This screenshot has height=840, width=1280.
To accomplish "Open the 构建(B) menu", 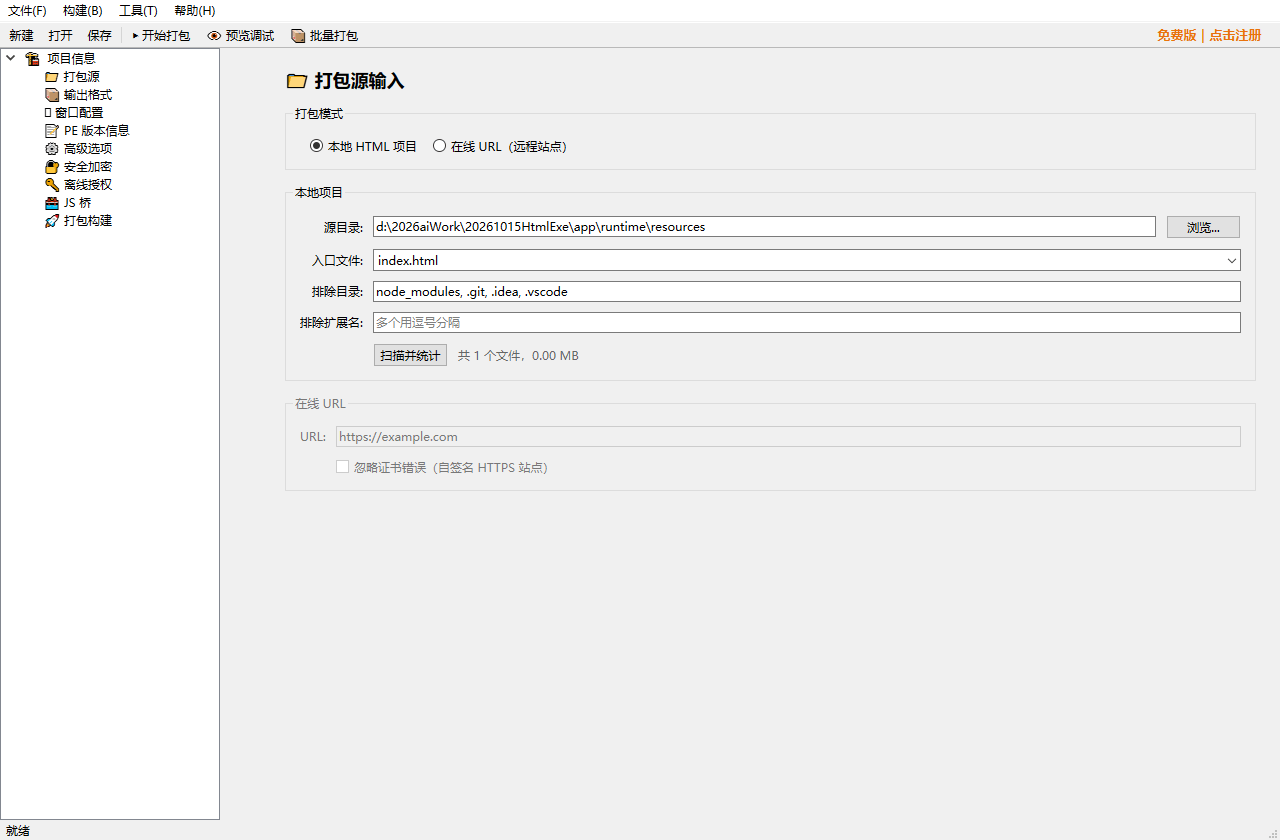I will tap(82, 11).
